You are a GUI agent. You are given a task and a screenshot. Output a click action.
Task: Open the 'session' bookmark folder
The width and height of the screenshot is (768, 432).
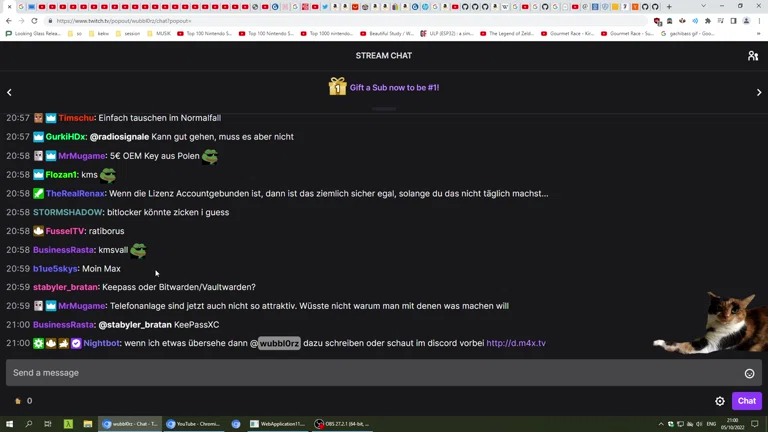(x=128, y=34)
